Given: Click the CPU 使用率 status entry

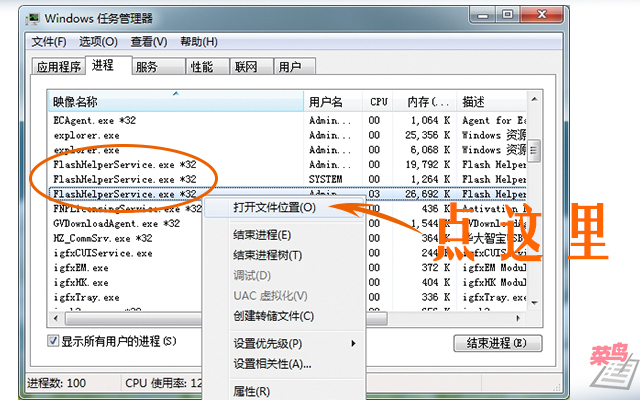Looking at the screenshot, I should coord(163,383).
